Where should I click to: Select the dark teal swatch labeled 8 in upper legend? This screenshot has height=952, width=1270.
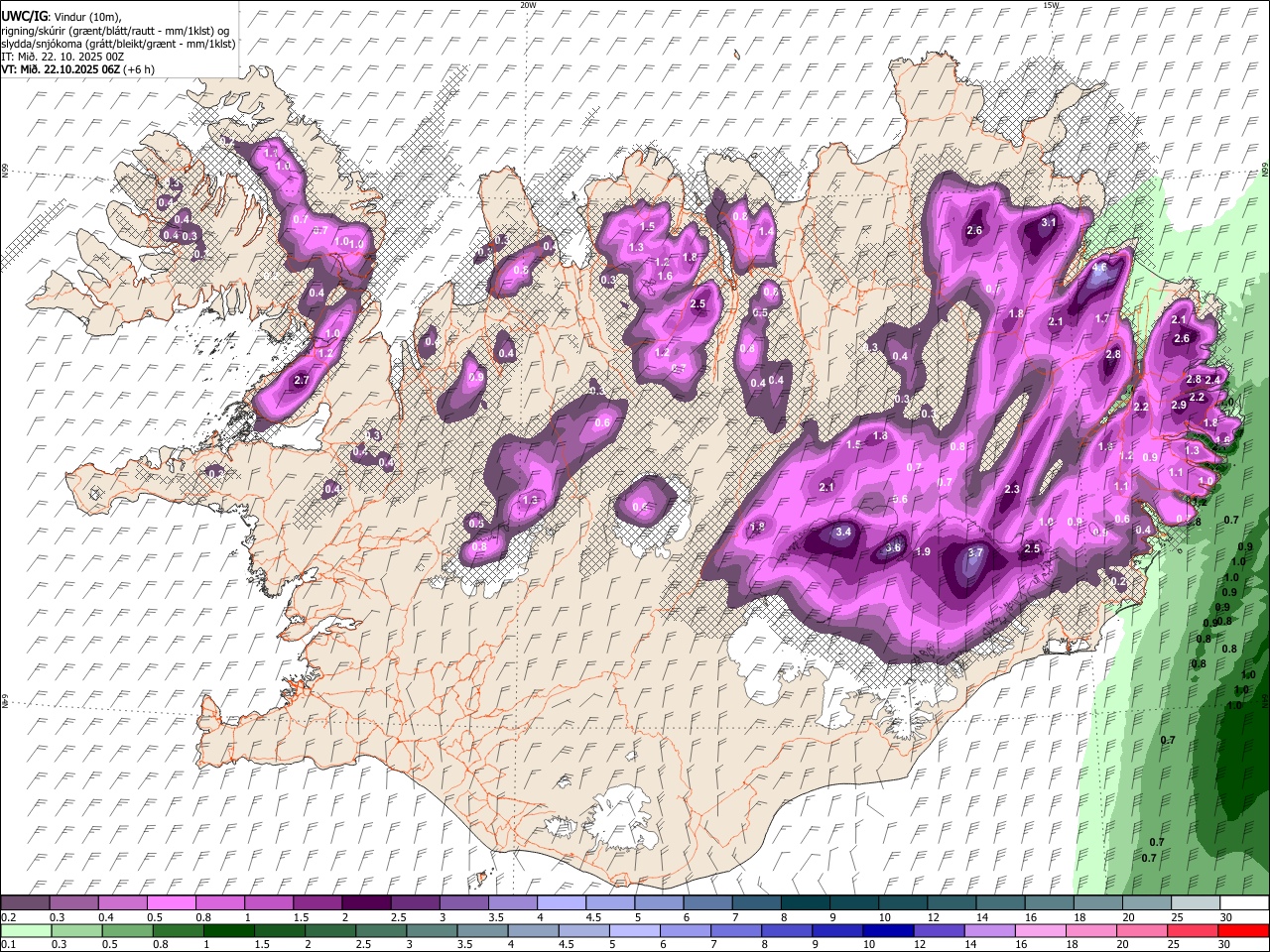click(x=806, y=903)
